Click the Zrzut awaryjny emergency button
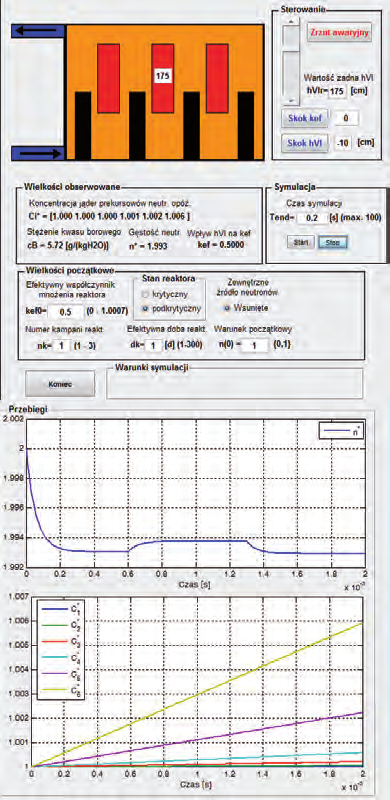390x800 pixels. click(x=339, y=33)
